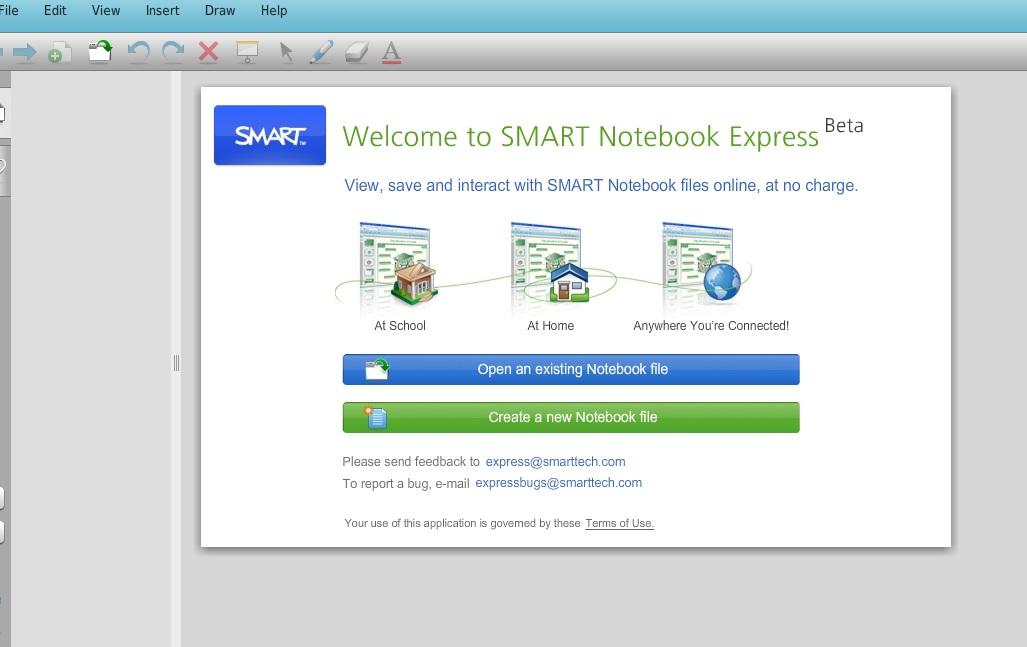Click the red X delete icon
Screen dimensions: 1027x647
point(208,52)
